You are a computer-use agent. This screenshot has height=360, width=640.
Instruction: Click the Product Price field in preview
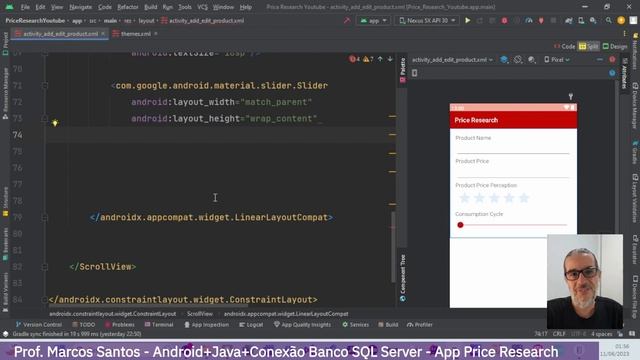(x=513, y=172)
